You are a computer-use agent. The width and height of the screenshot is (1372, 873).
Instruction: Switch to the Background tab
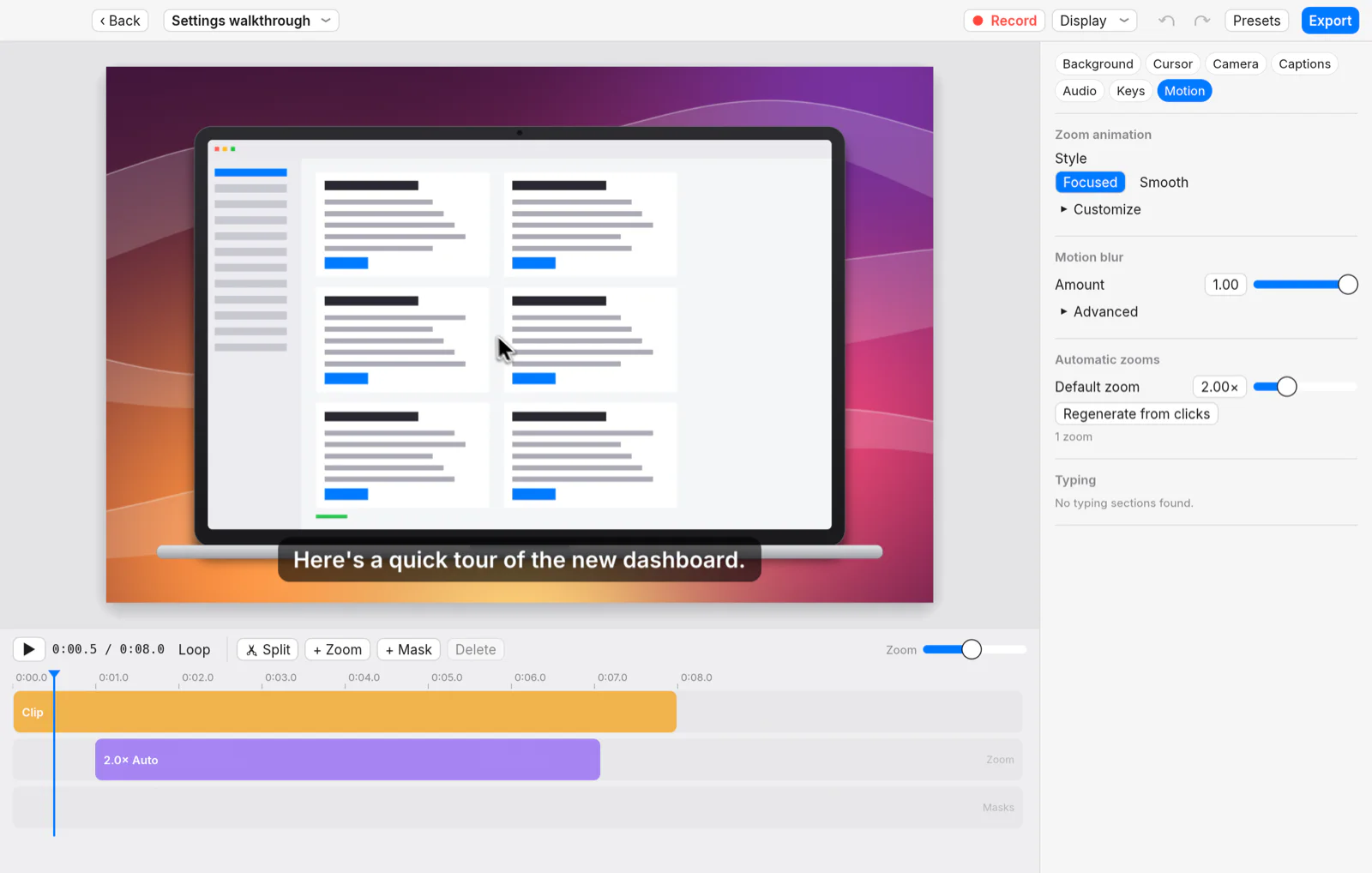coord(1098,63)
